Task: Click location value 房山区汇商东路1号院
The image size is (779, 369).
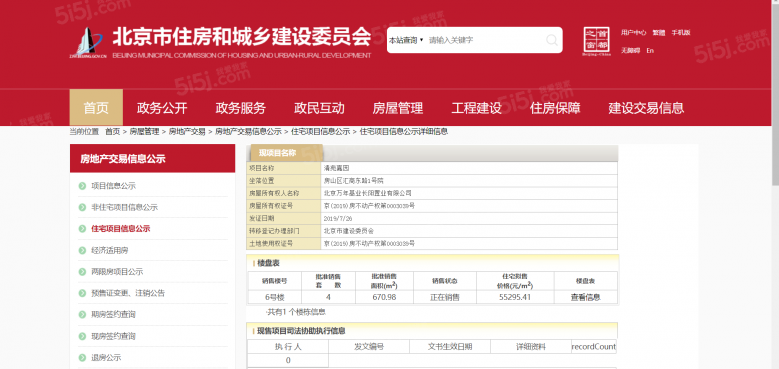Action: point(354,181)
